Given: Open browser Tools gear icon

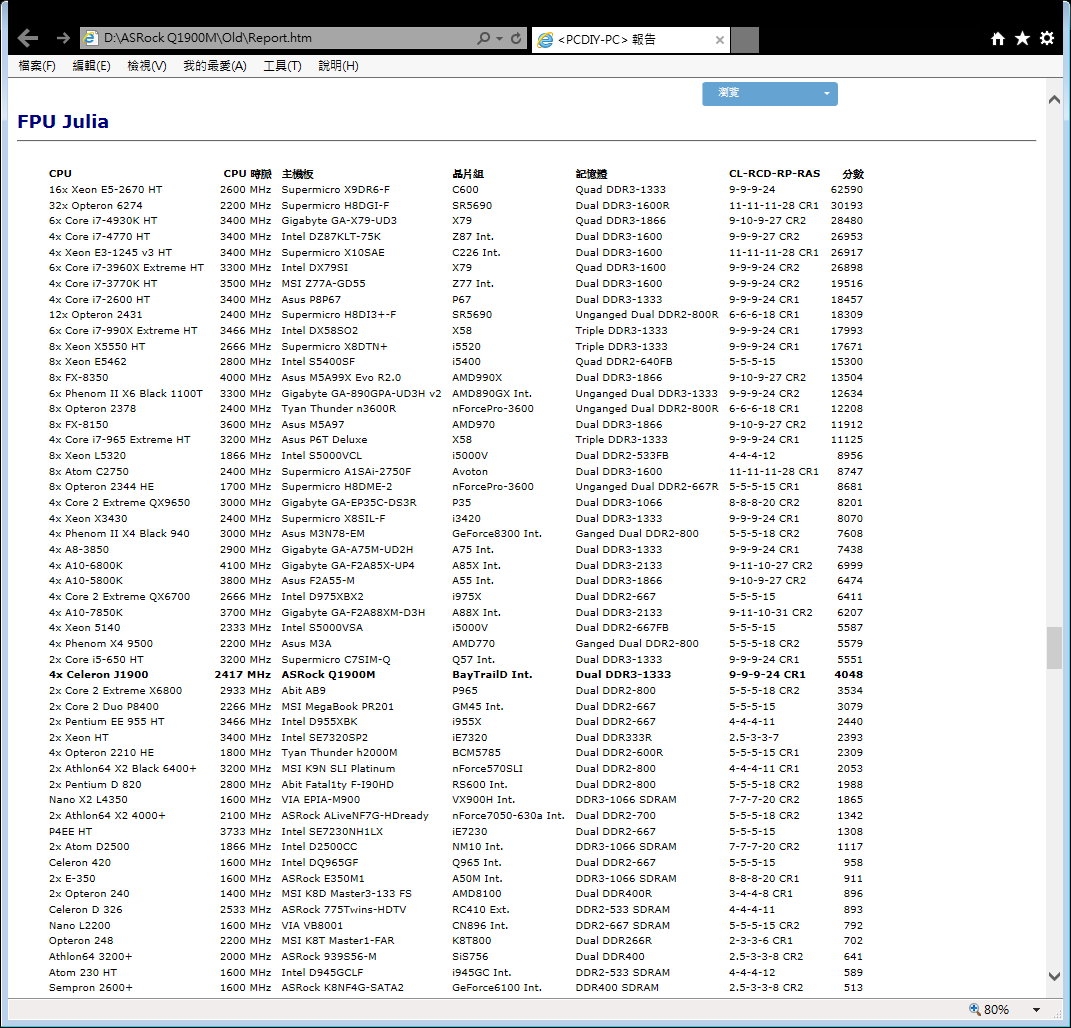Looking at the screenshot, I should (1047, 38).
